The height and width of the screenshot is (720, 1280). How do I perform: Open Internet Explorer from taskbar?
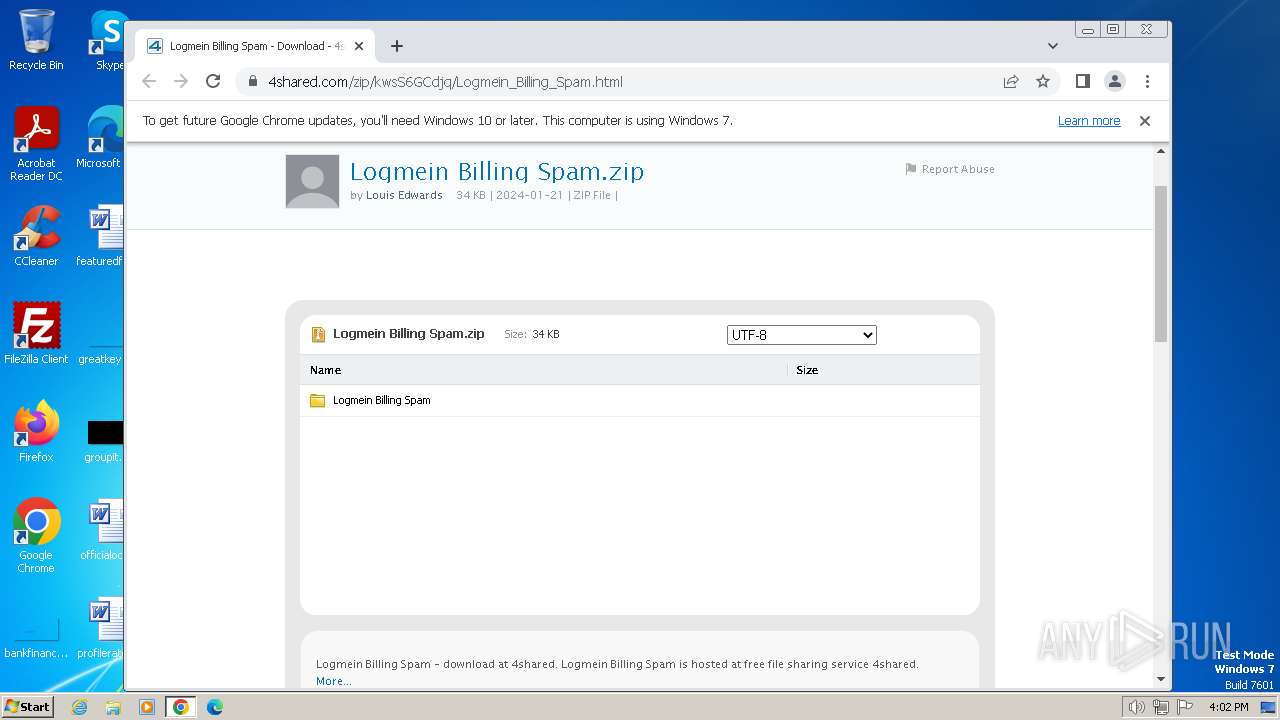[79, 707]
